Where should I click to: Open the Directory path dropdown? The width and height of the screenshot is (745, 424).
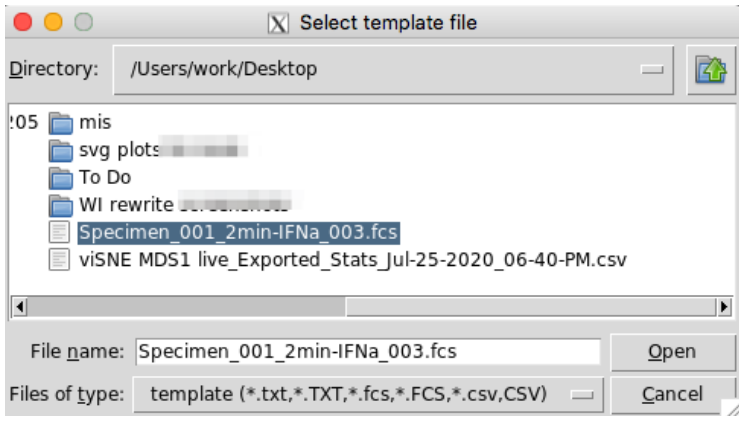click(393, 70)
